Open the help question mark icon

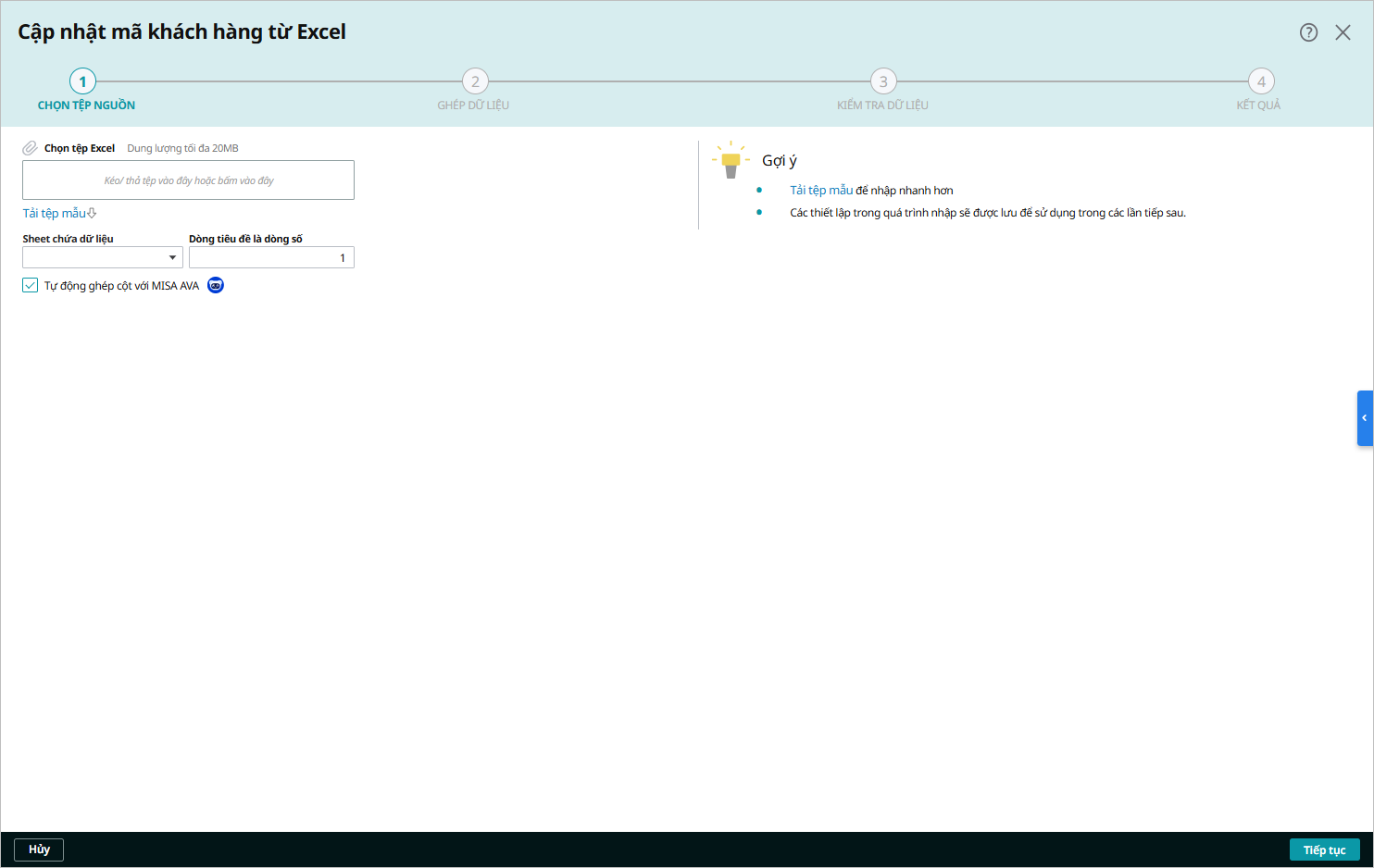click(x=1308, y=32)
